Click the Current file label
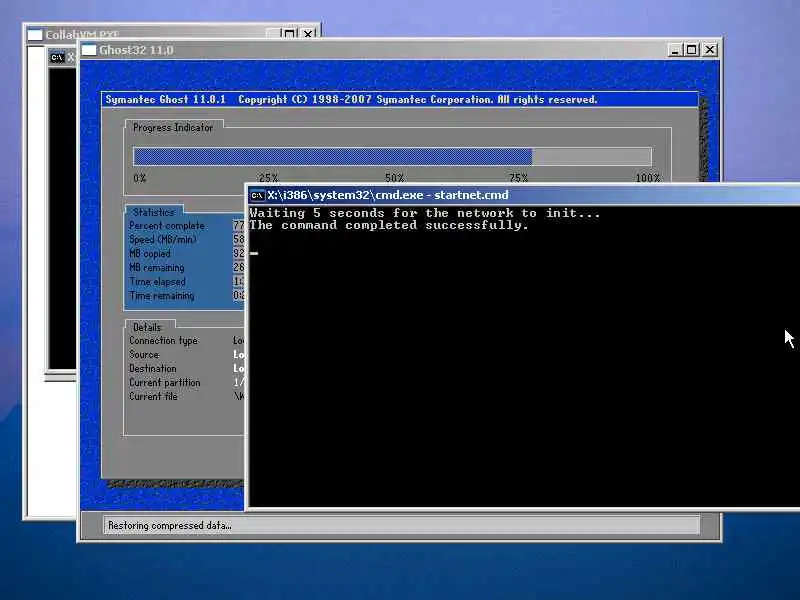The height and width of the screenshot is (600, 800). point(153,396)
